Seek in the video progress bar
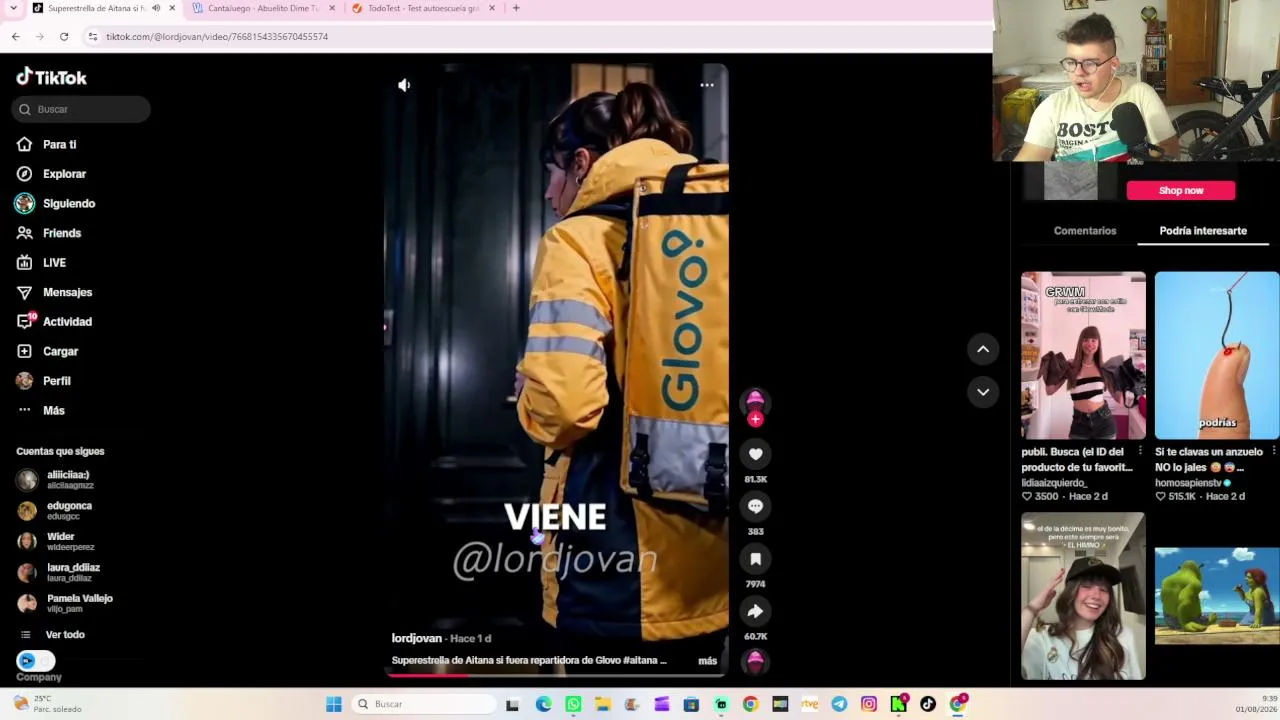Image resolution: width=1280 pixels, height=720 pixels. coord(556,675)
